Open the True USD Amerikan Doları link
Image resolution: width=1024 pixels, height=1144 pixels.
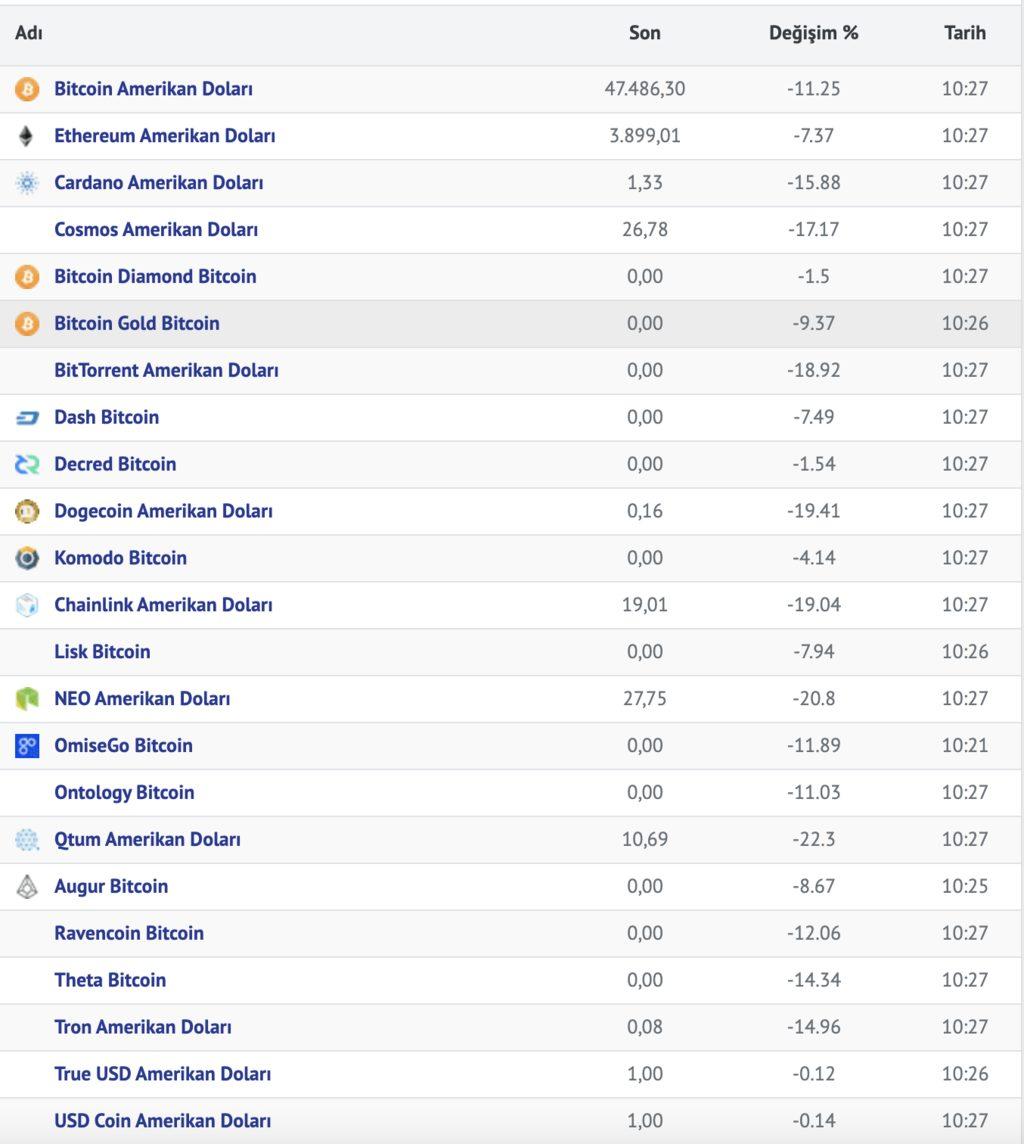(x=163, y=1074)
